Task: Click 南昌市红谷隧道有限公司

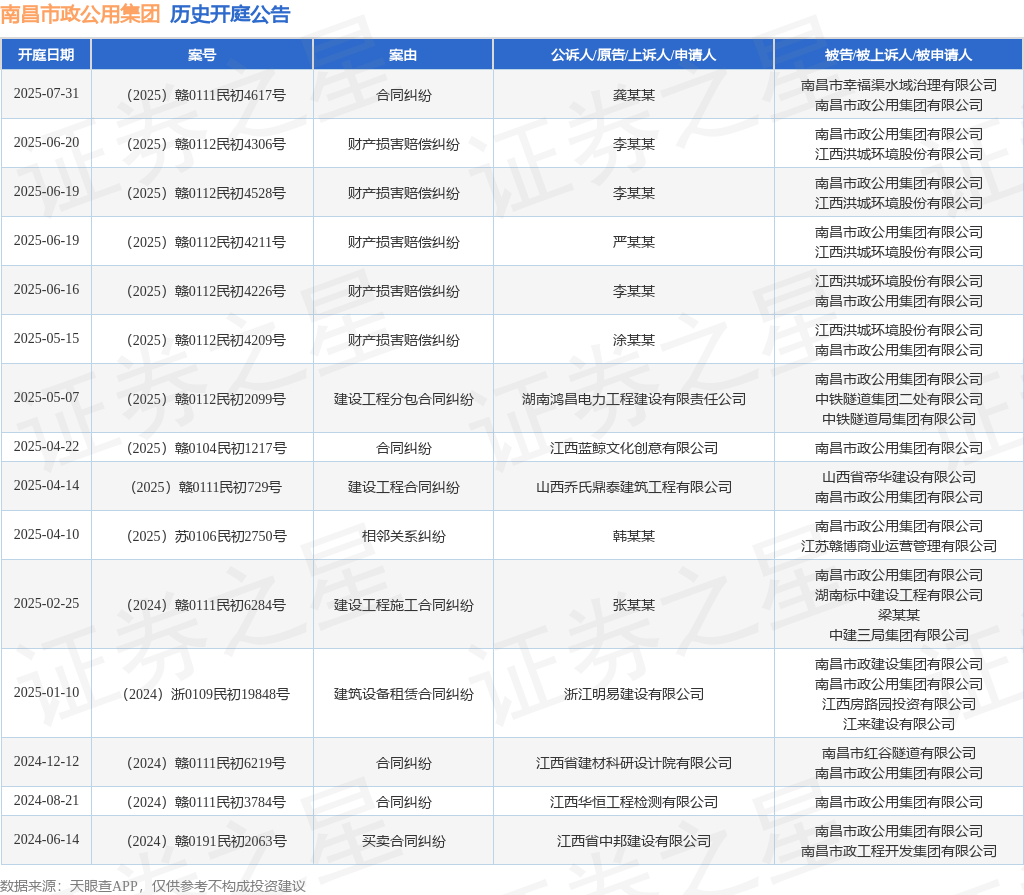Action: (899, 753)
